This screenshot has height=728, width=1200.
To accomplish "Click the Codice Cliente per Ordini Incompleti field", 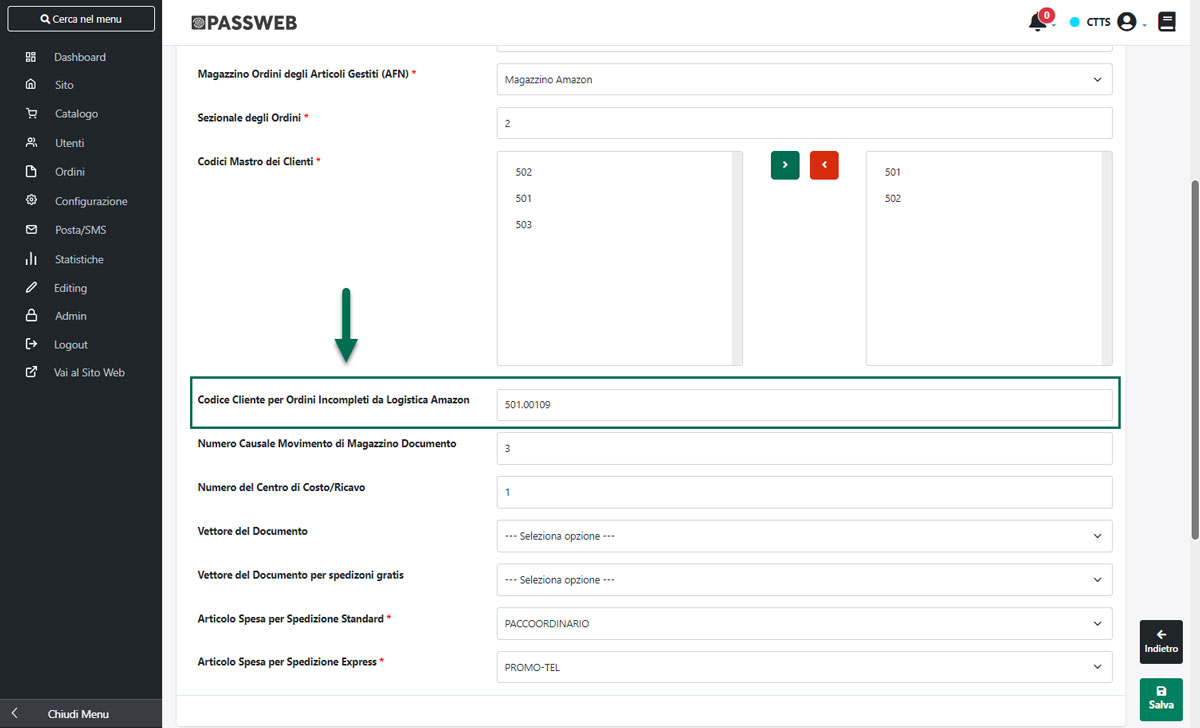I will (804, 405).
